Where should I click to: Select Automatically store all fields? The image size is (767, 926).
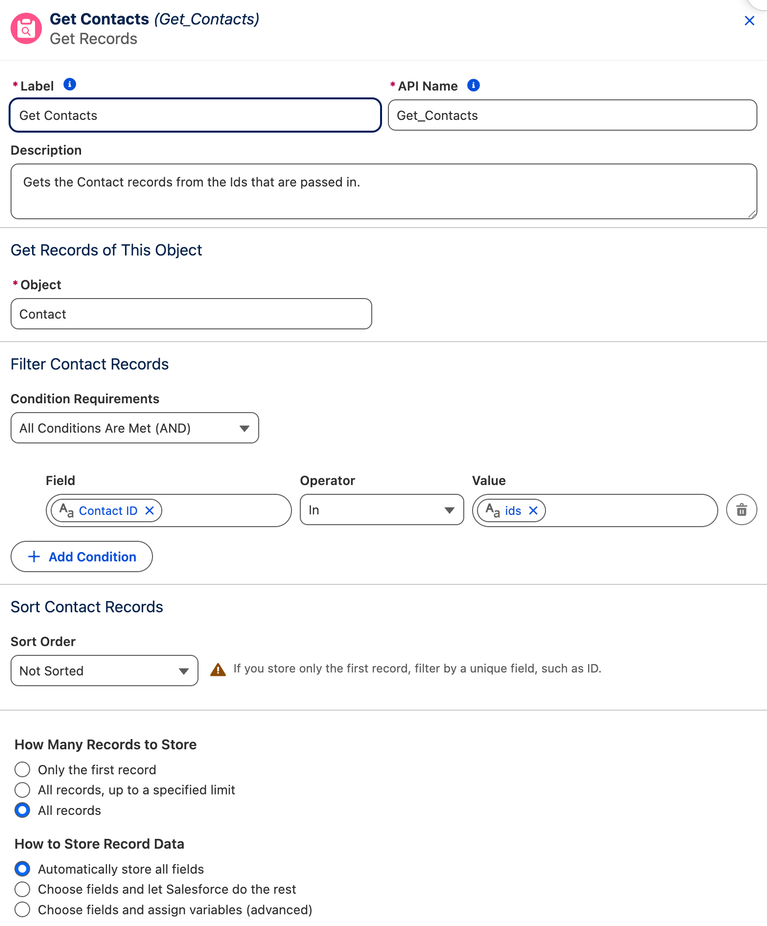tap(22, 869)
